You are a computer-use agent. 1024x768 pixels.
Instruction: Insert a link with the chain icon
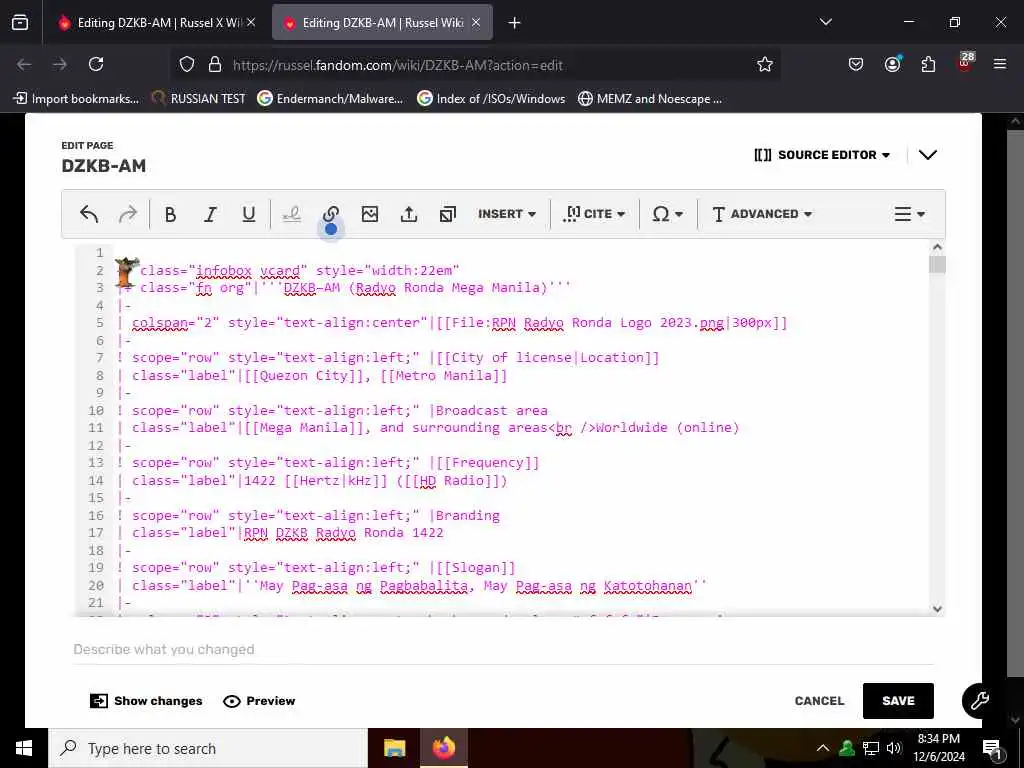(x=331, y=214)
